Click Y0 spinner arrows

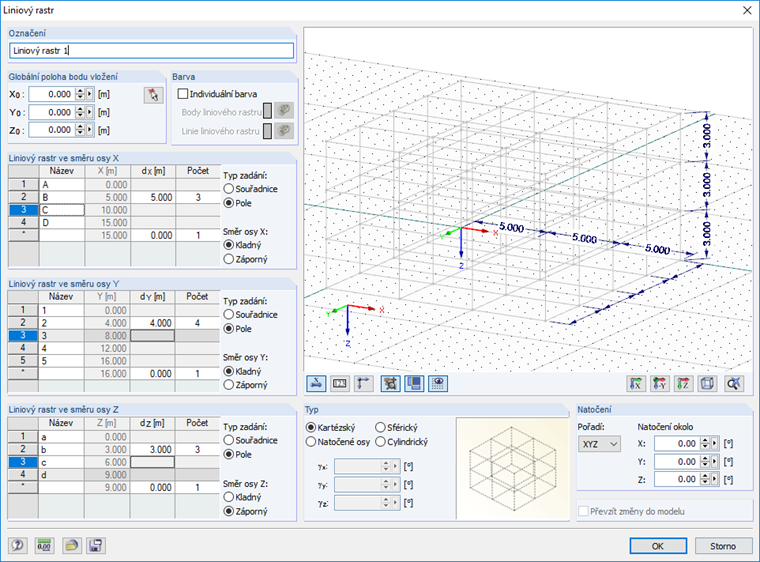coord(80,112)
